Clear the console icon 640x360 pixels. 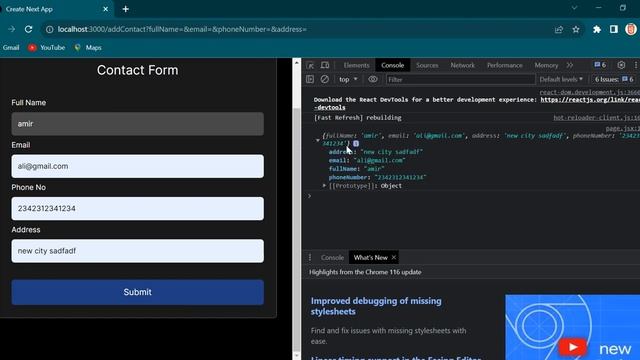(324, 79)
